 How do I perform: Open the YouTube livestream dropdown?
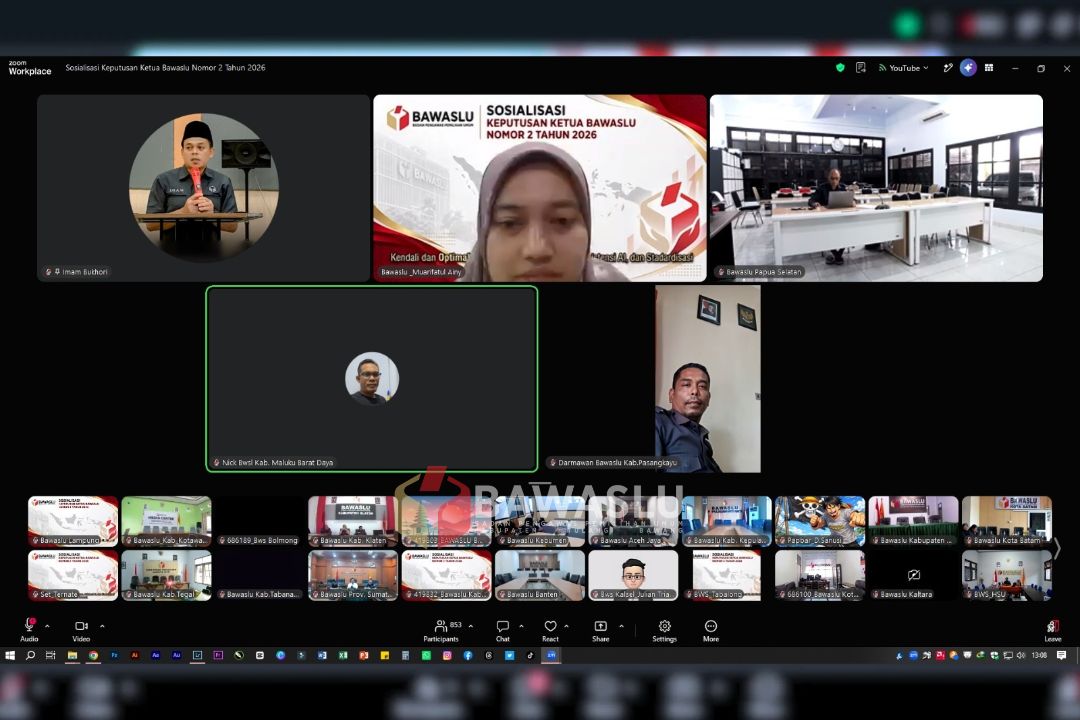pos(904,68)
